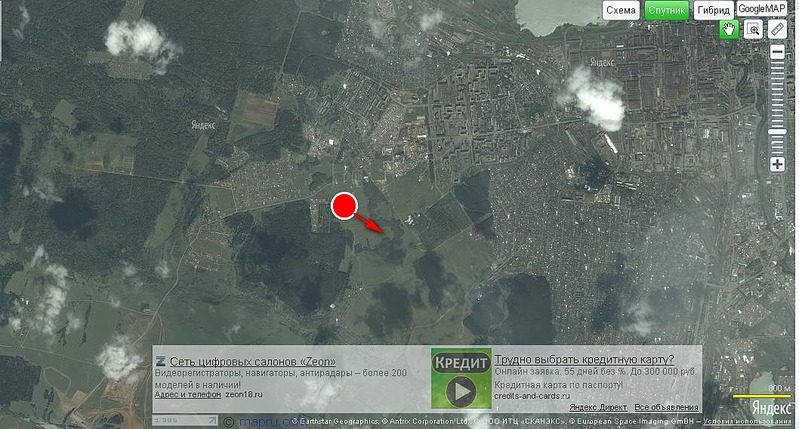Viewport: 799px width, 429px height.
Task: Click the Zeon logo icon in ad
Action: click(160, 362)
